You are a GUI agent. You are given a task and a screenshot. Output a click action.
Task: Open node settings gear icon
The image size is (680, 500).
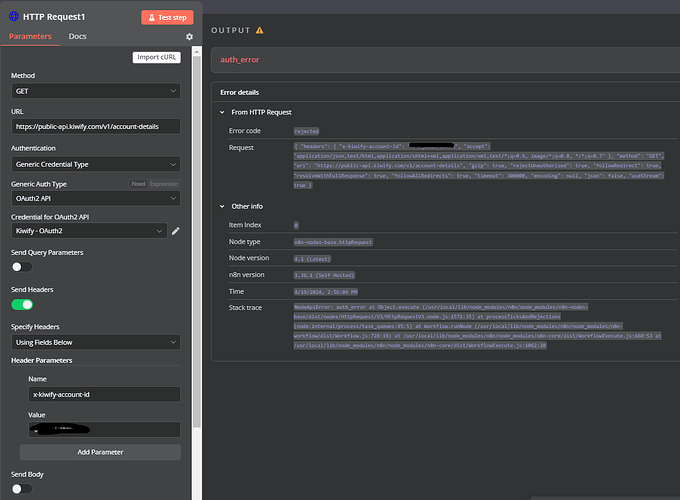coord(190,37)
